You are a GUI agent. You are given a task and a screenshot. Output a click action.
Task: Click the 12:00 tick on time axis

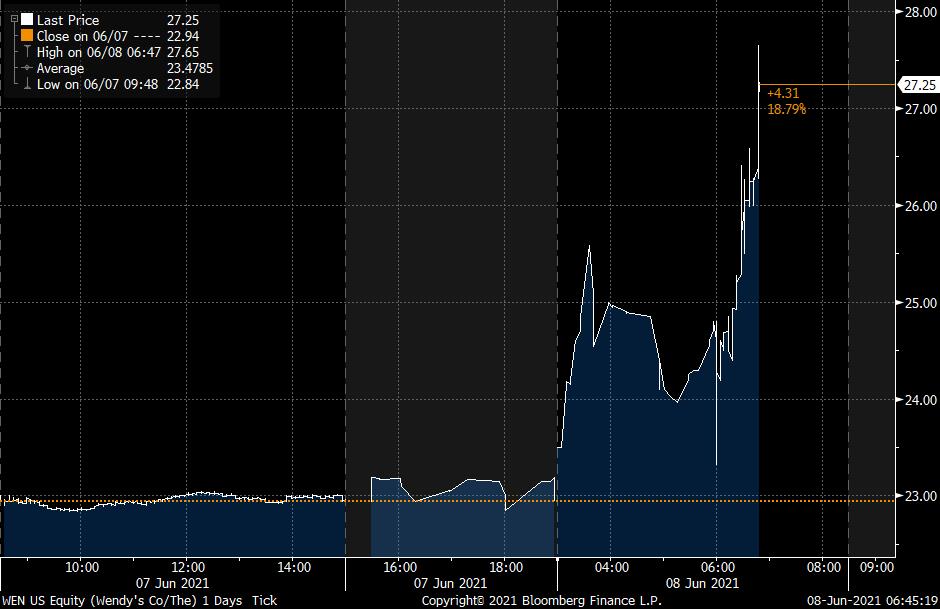point(187,567)
